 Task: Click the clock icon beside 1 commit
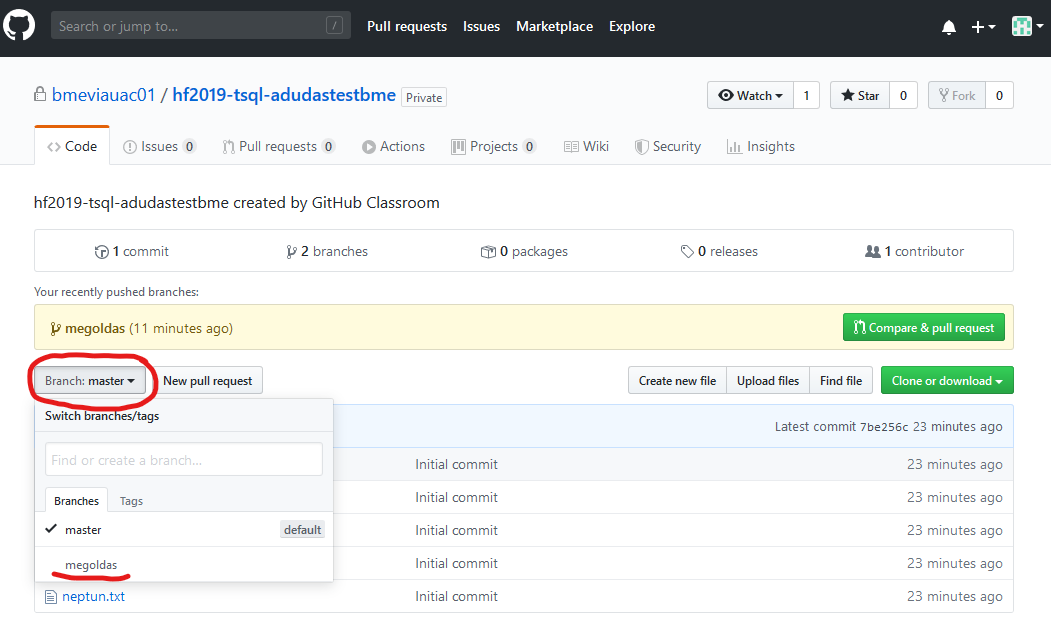101,251
